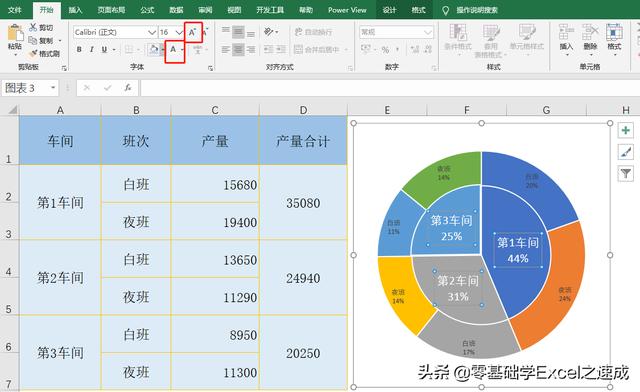Expand the Calibri font name dropdown

coord(151,32)
